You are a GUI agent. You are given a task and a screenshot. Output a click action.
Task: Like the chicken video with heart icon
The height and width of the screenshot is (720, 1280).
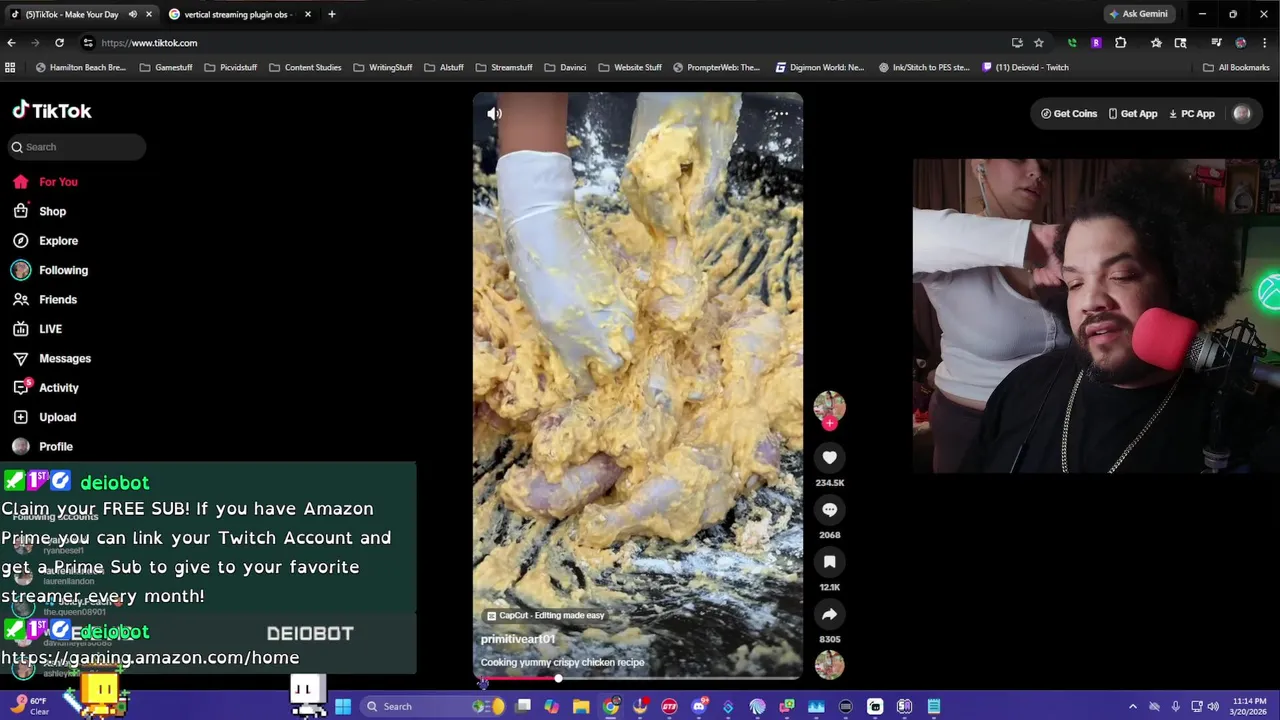[x=829, y=458]
